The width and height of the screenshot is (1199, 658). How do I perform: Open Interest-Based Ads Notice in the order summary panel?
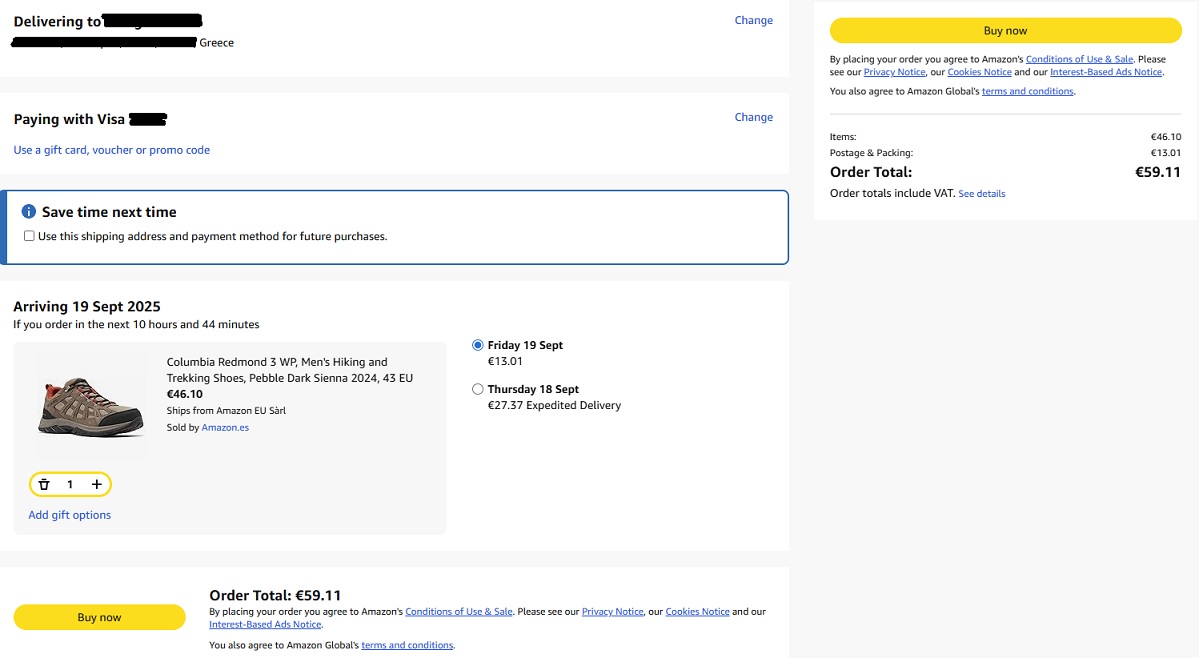(1106, 73)
